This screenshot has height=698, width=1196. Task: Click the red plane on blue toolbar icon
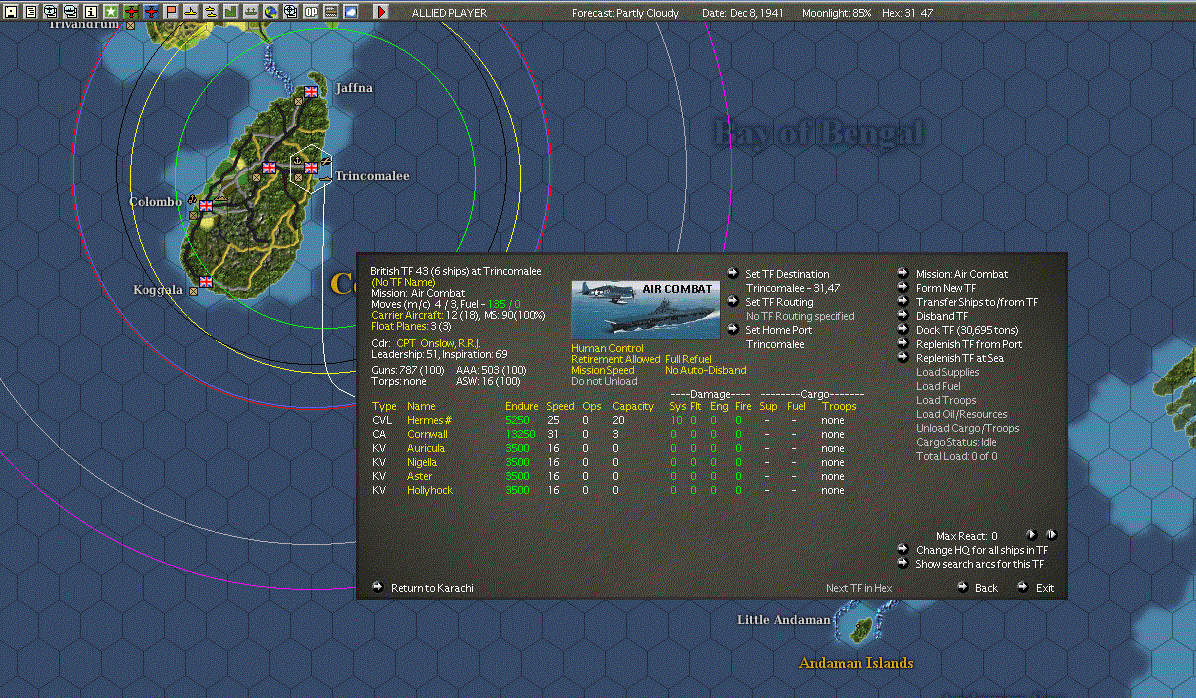click(151, 11)
